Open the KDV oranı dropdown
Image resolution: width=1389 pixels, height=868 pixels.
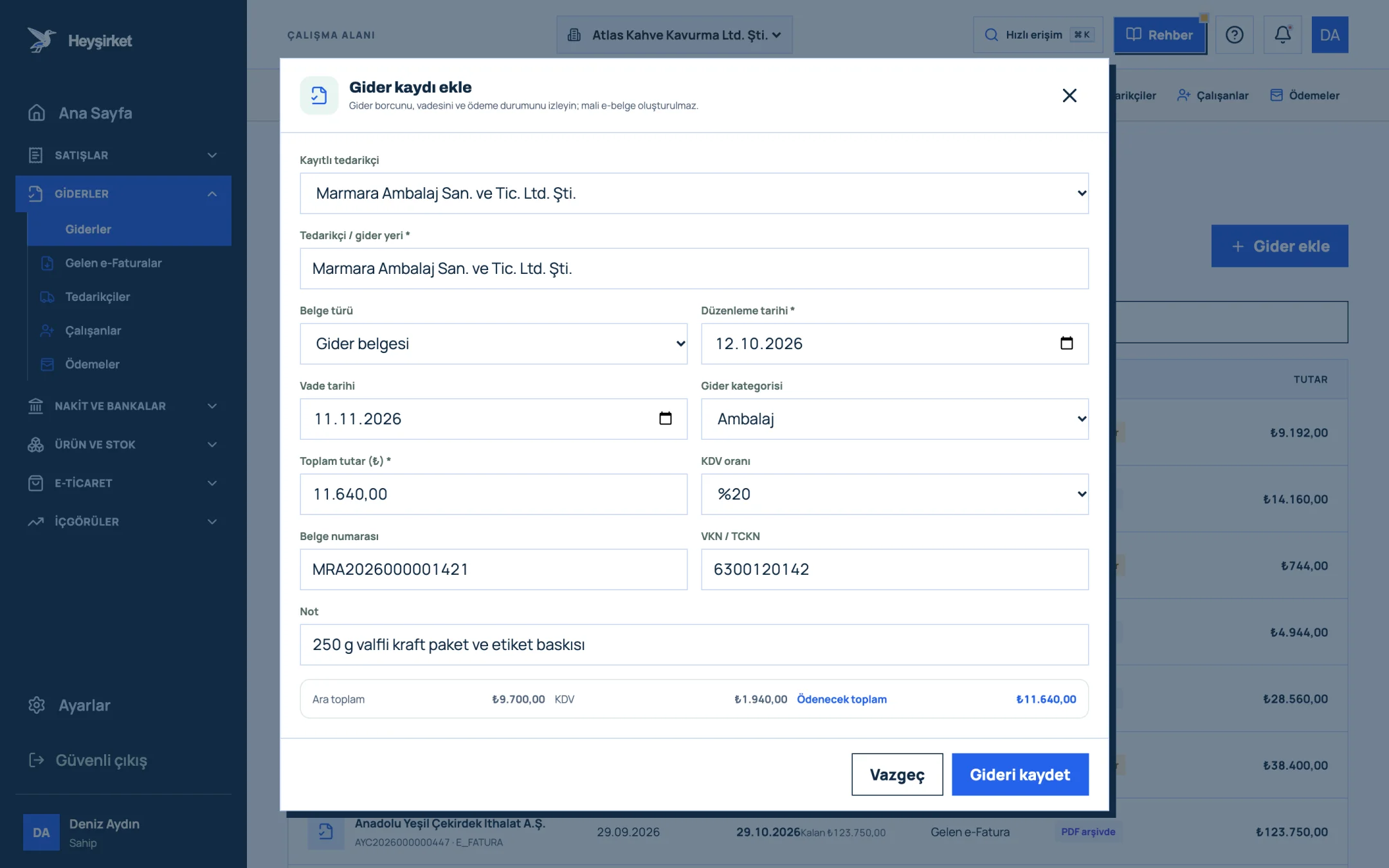894,494
